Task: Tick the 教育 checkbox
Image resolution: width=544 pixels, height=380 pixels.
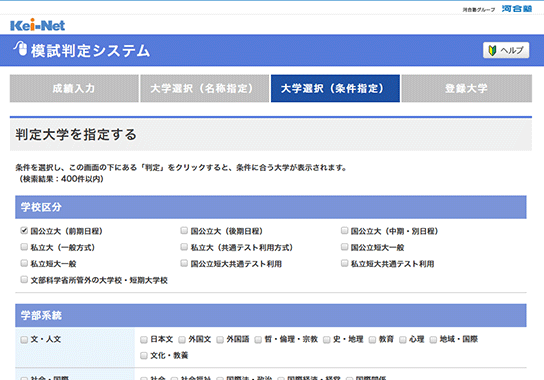Action: click(x=372, y=339)
